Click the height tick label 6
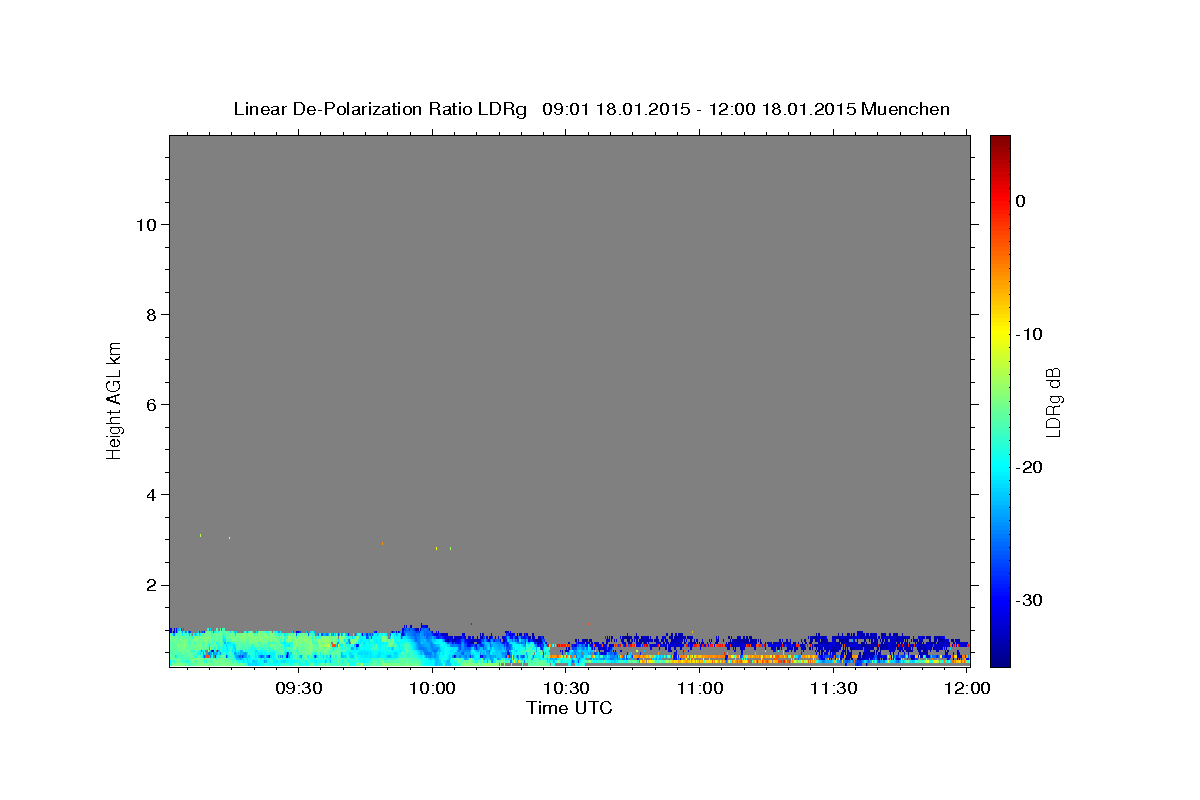1200x800 pixels. (x=149, y=404)
